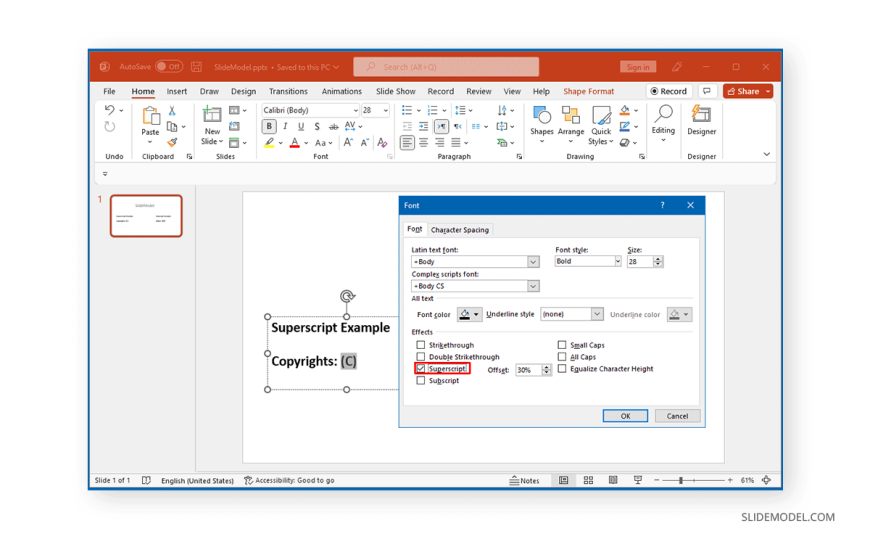Open the Transitions tab
Screen dimensions: 870x539
(288, 91)
